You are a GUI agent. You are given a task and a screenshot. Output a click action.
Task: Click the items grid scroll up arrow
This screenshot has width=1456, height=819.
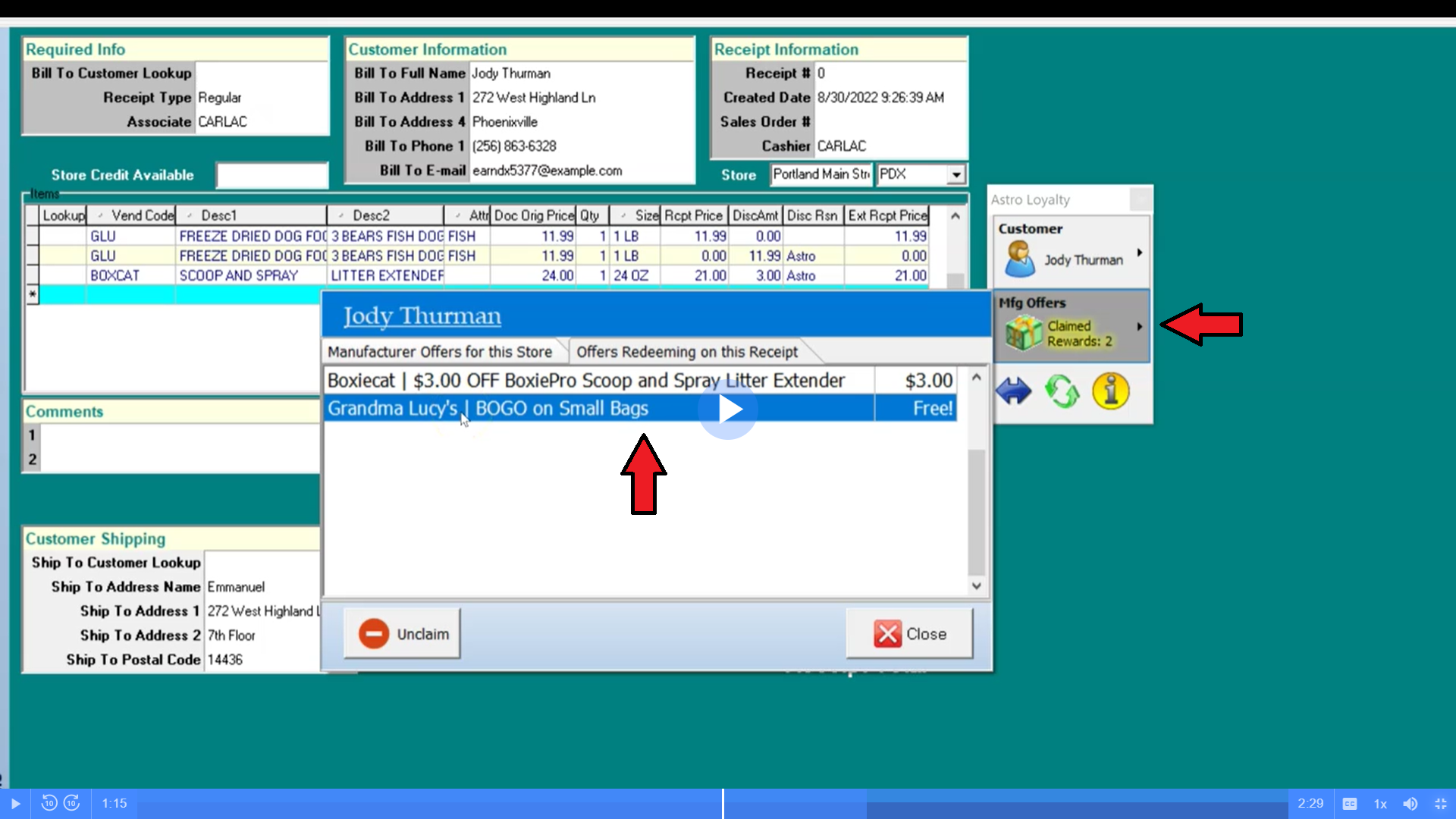tap(955, 216)
